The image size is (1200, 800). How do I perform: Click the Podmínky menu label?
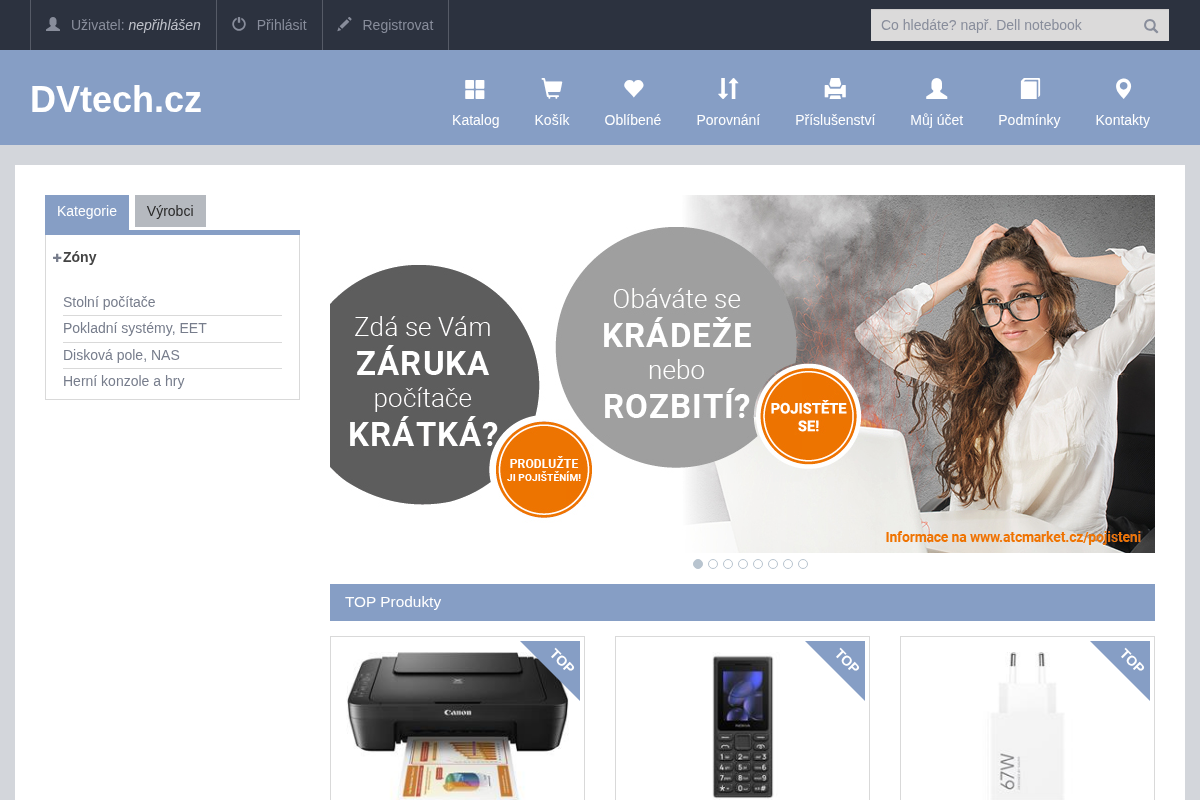pyautogui.click(x=1029, y=120)
